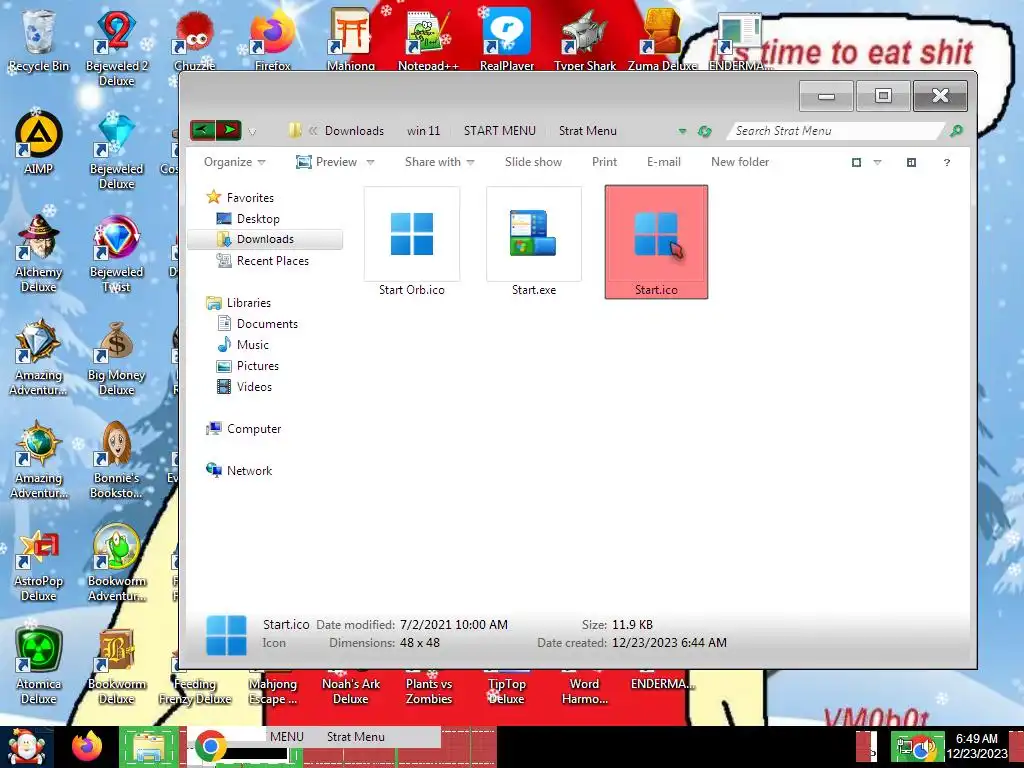Select Libraries in the navigation pane
The image size is (1024, 768).
238,302
